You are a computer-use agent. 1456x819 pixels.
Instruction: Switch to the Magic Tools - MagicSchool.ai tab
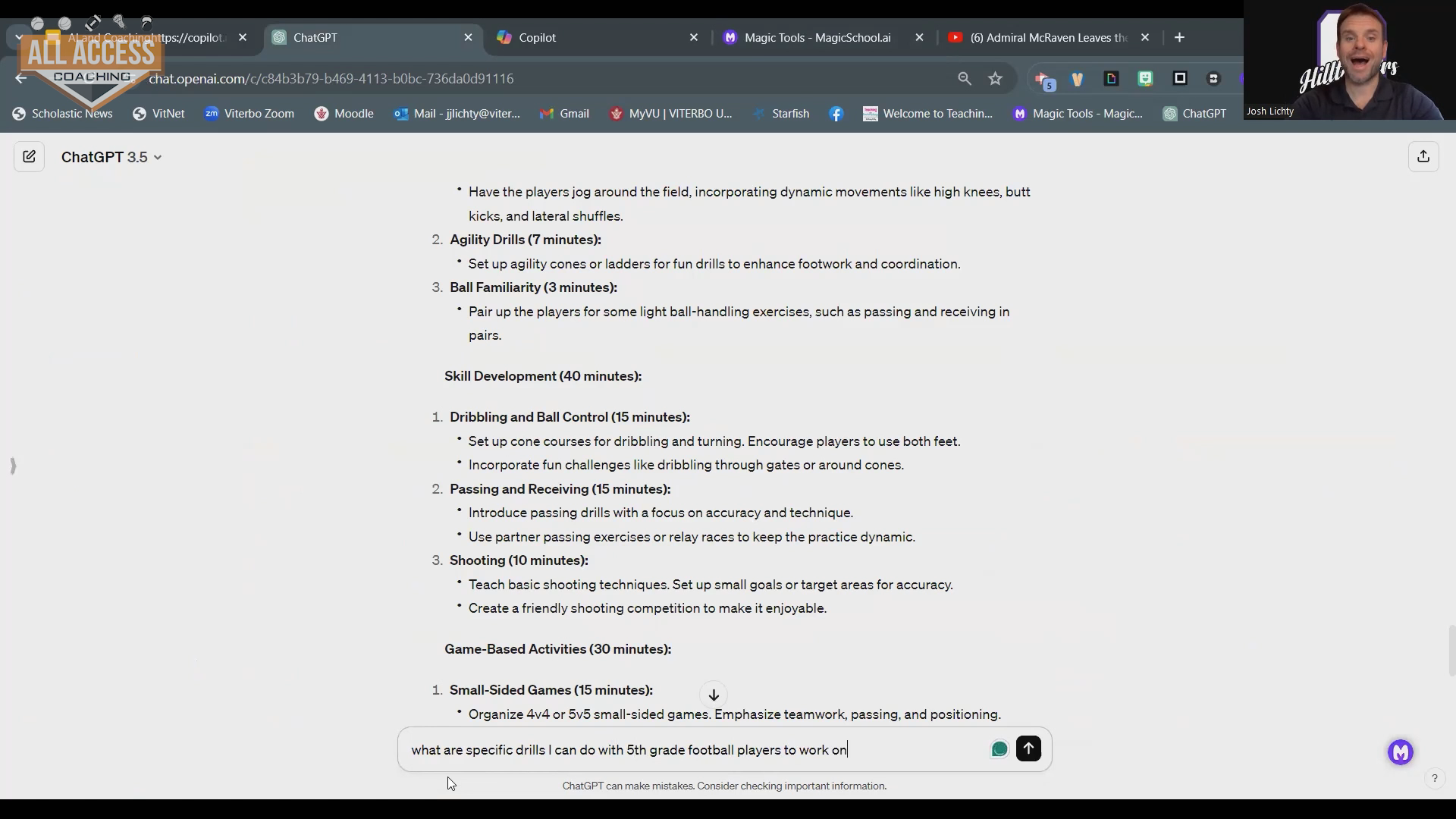[817, 37]
